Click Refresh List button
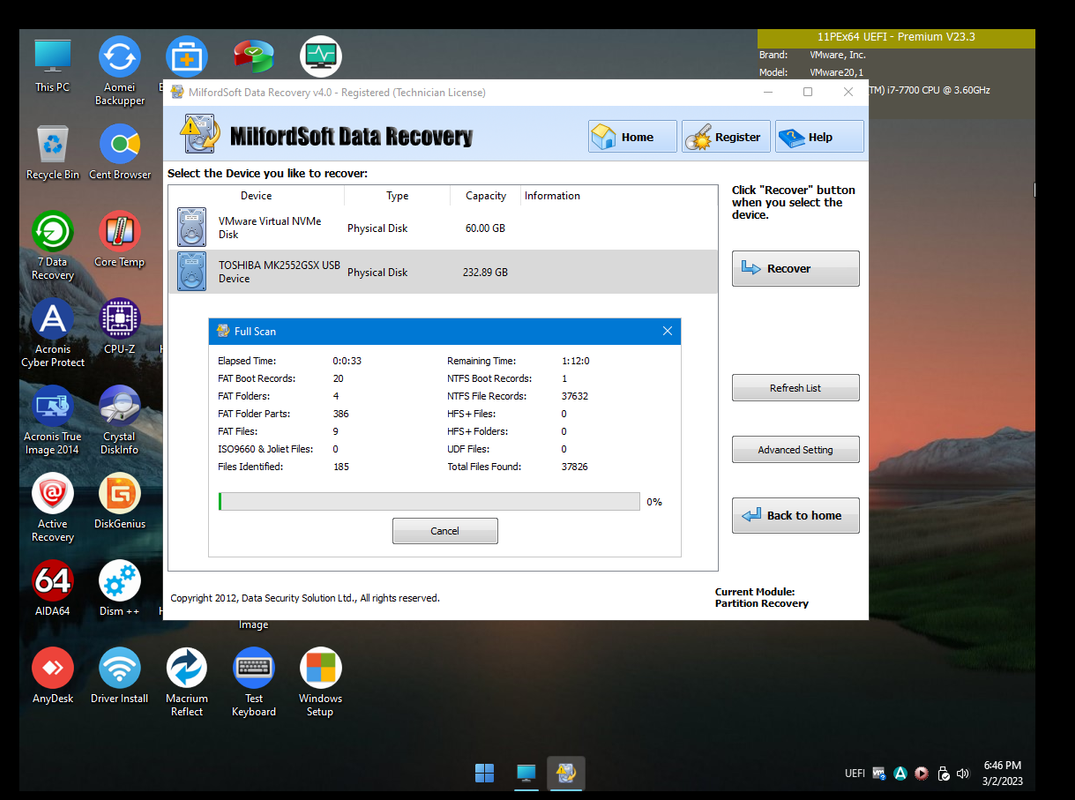Viewport: 1075px width, 800px height. click(795, 387)
